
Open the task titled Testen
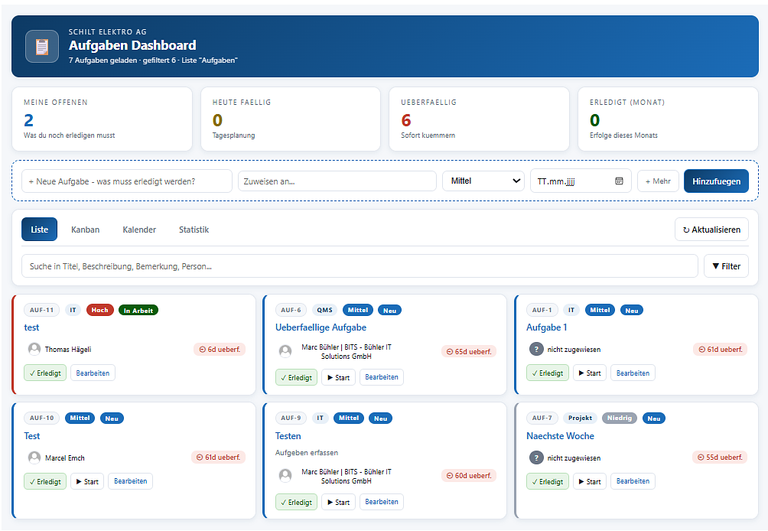click(x=288, y=435)
